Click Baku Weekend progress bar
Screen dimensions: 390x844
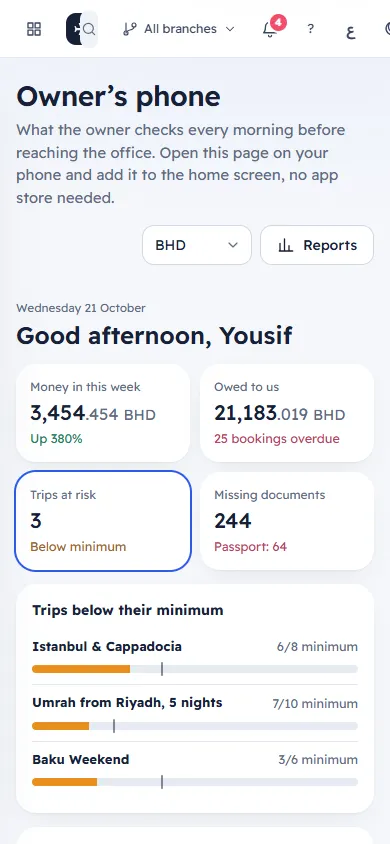195,782
